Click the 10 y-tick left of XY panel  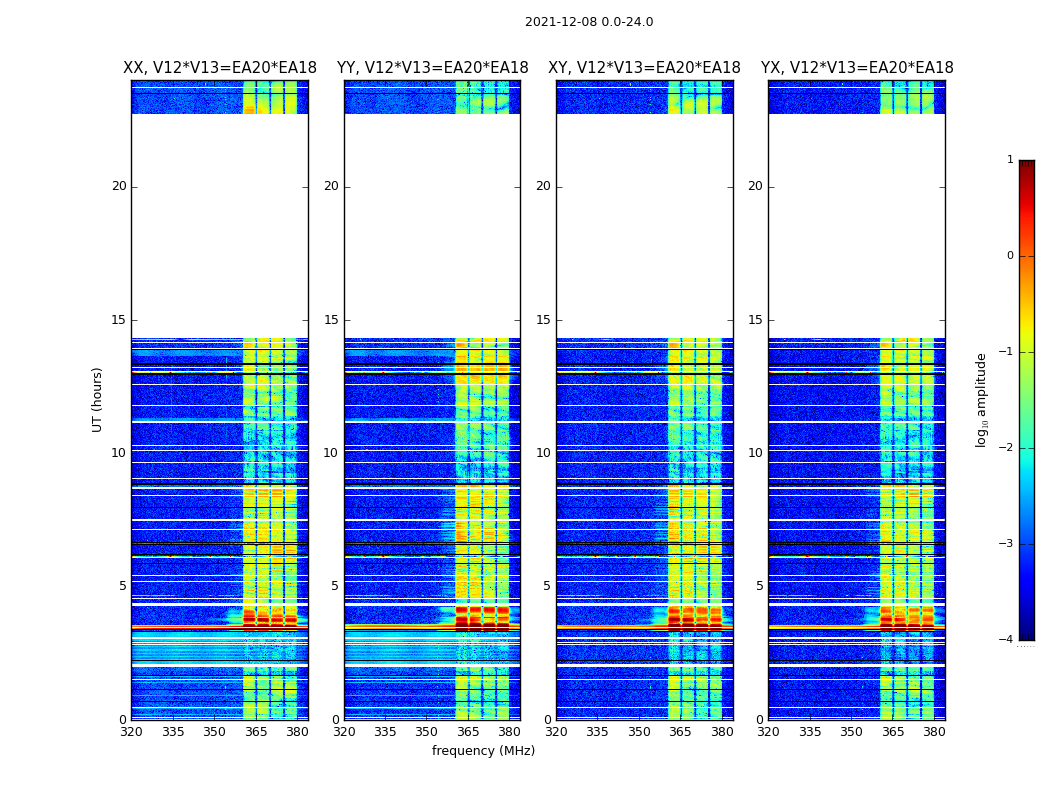[542, 453]
